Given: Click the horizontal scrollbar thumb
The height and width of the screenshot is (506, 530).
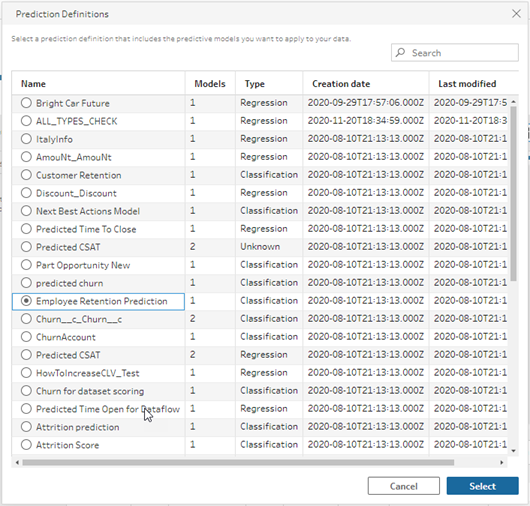Looking at the screenshot, I should coord(238,462).
